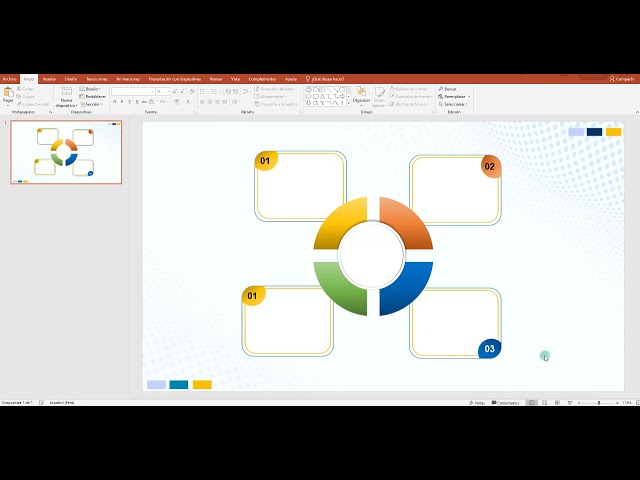This screenshot has width=640, height=480.
Task: Click the Cortar scissors button
Action: point(25,89)
